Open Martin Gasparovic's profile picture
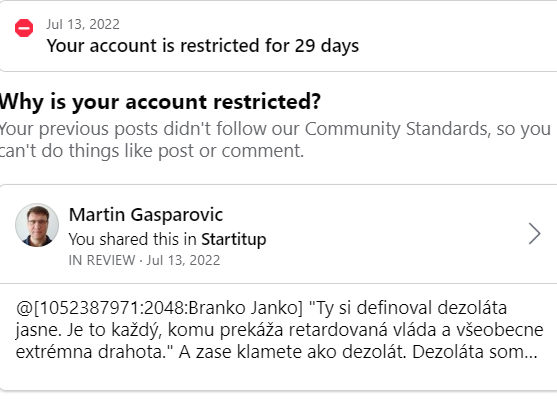This screenshot has width=557, height=399. coord(37,225)
